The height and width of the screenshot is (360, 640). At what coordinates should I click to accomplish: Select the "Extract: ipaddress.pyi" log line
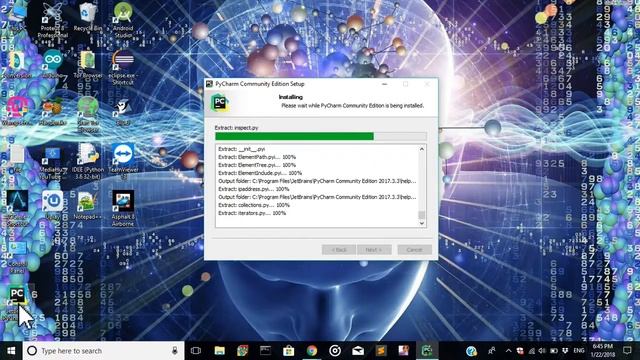[x=254, y=189]
